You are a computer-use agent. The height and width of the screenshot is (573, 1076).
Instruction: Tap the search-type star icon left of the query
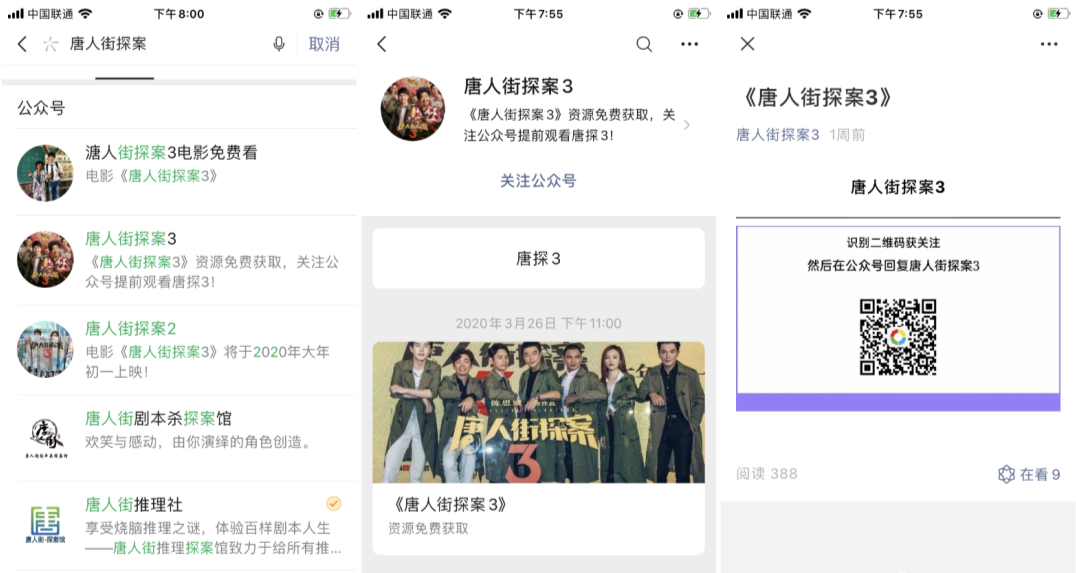[x=50, y=45]
